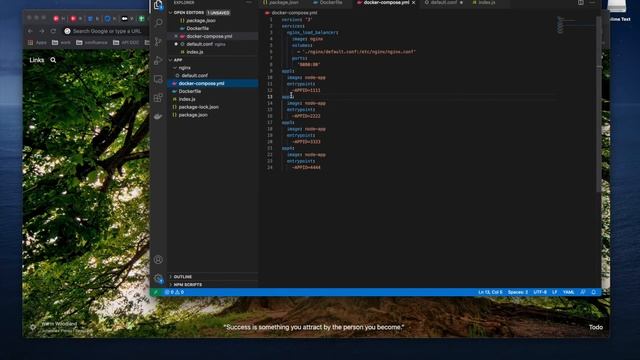The height and width of the screenshot is (360, 640).
Task: Click the browser address bar search field
Action: [x=105, y=31]
